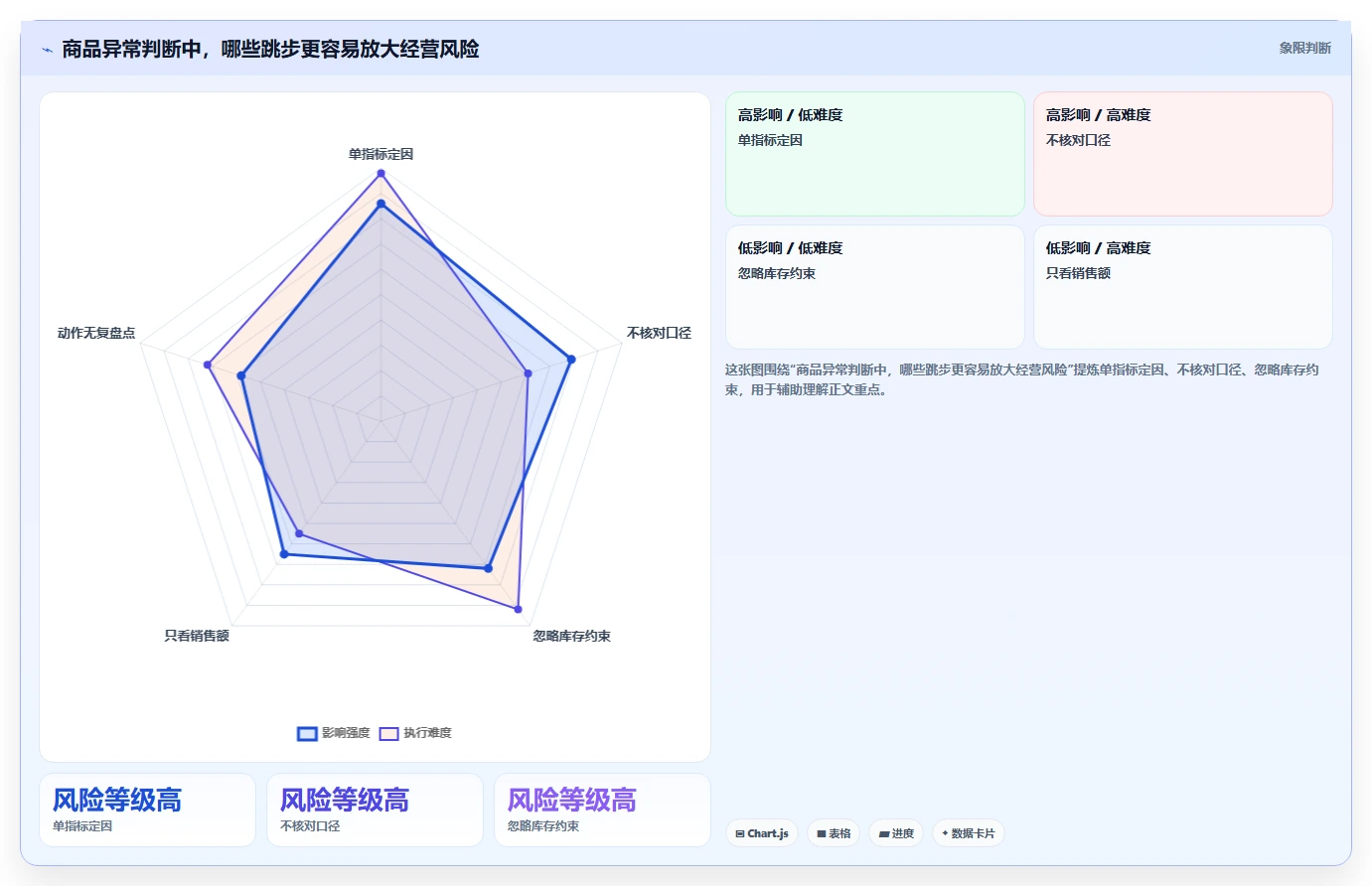Click the 单指标定因 radar axis label
Screen dimensions: 1372x886
click(x=381, y=154)
